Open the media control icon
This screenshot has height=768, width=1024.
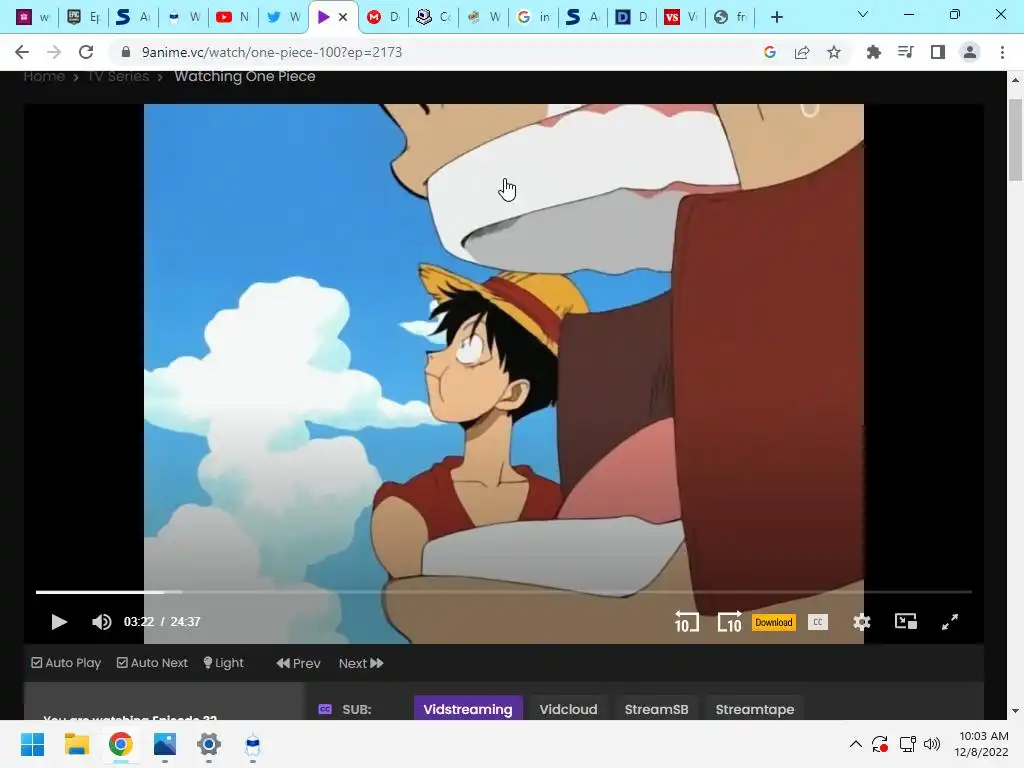pos(906,52)
